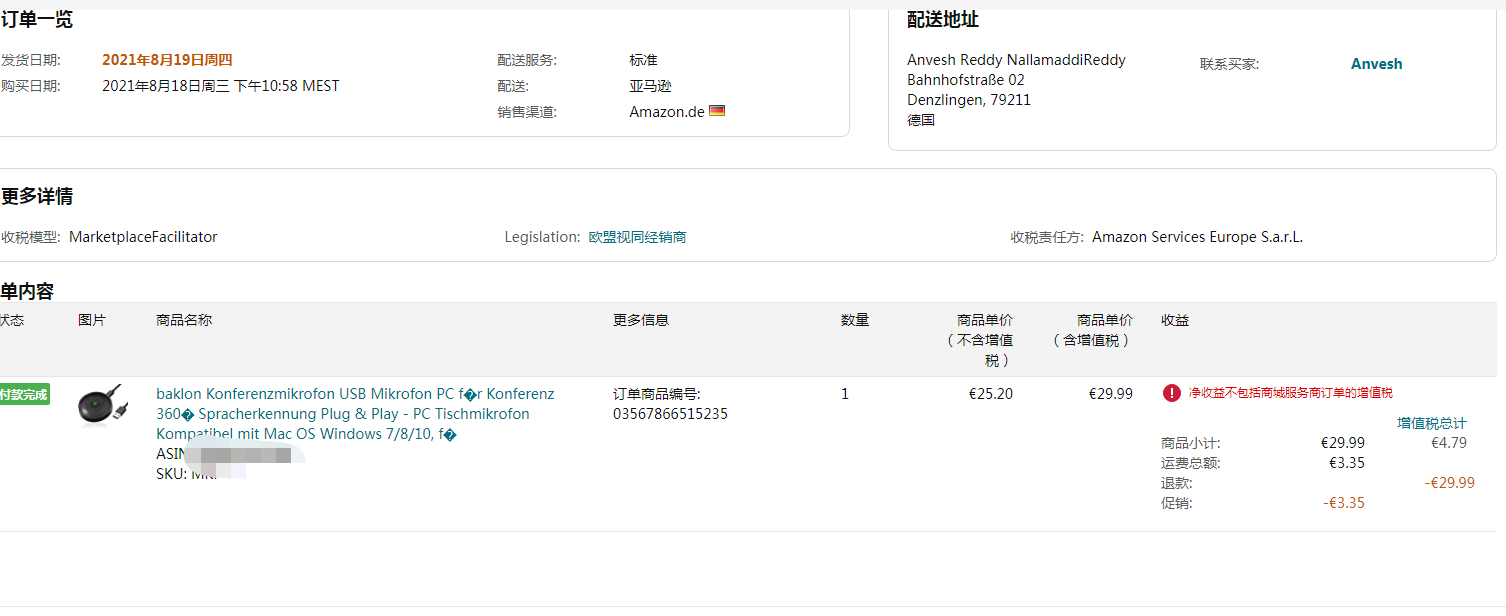Click the VAT total €4.79
This screenshot has height=616, width=1506.
(x=1449, y=442)
